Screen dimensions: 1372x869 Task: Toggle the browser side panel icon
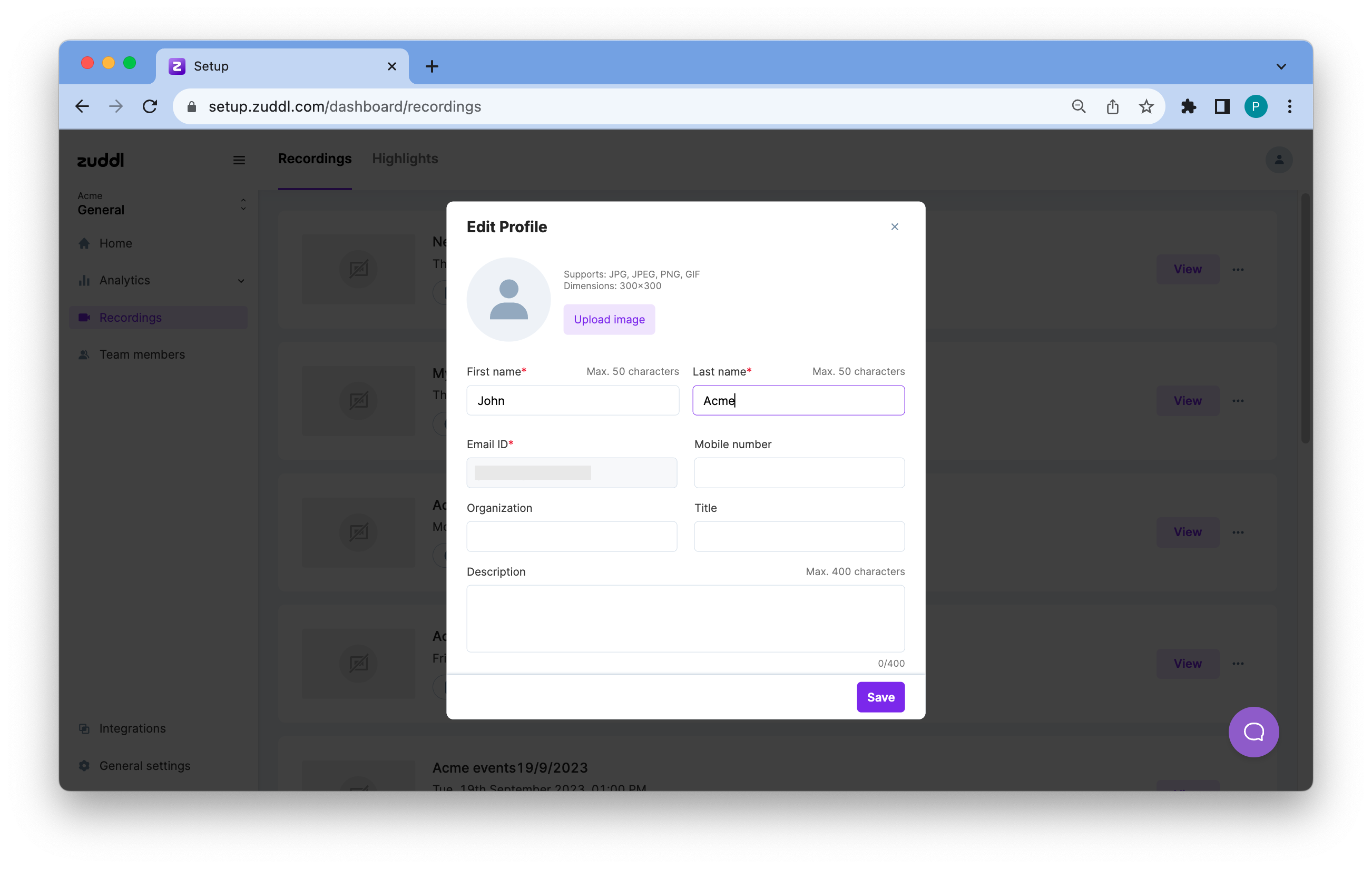[1222, 106]
